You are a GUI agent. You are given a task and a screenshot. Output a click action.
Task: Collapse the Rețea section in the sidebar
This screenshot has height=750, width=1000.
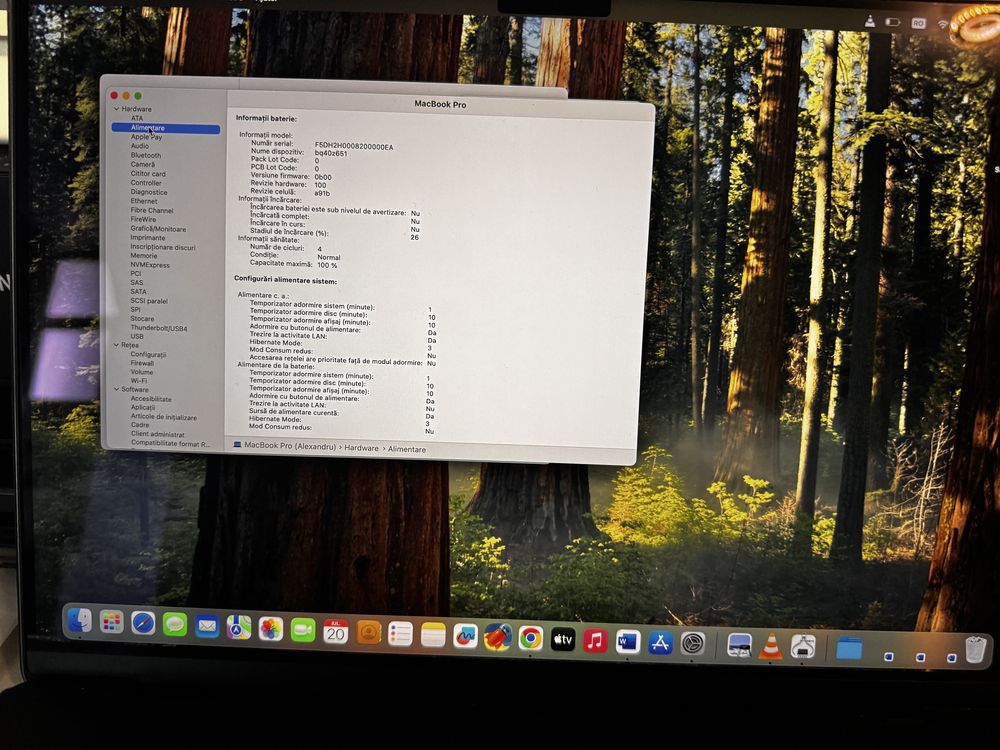click(116, 345)
